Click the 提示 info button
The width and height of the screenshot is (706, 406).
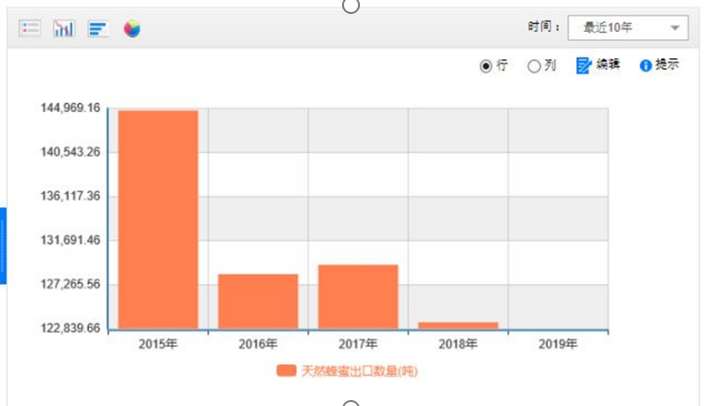tap(659, 65)
